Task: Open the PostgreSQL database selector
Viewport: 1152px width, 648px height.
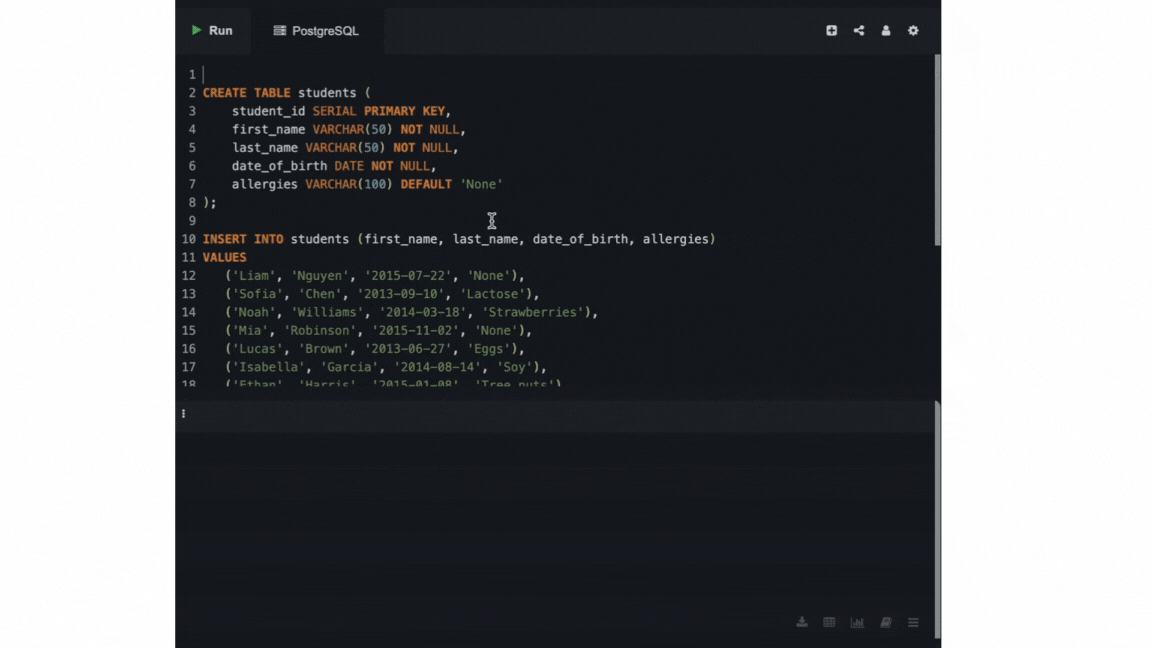Action: (316, 31)
